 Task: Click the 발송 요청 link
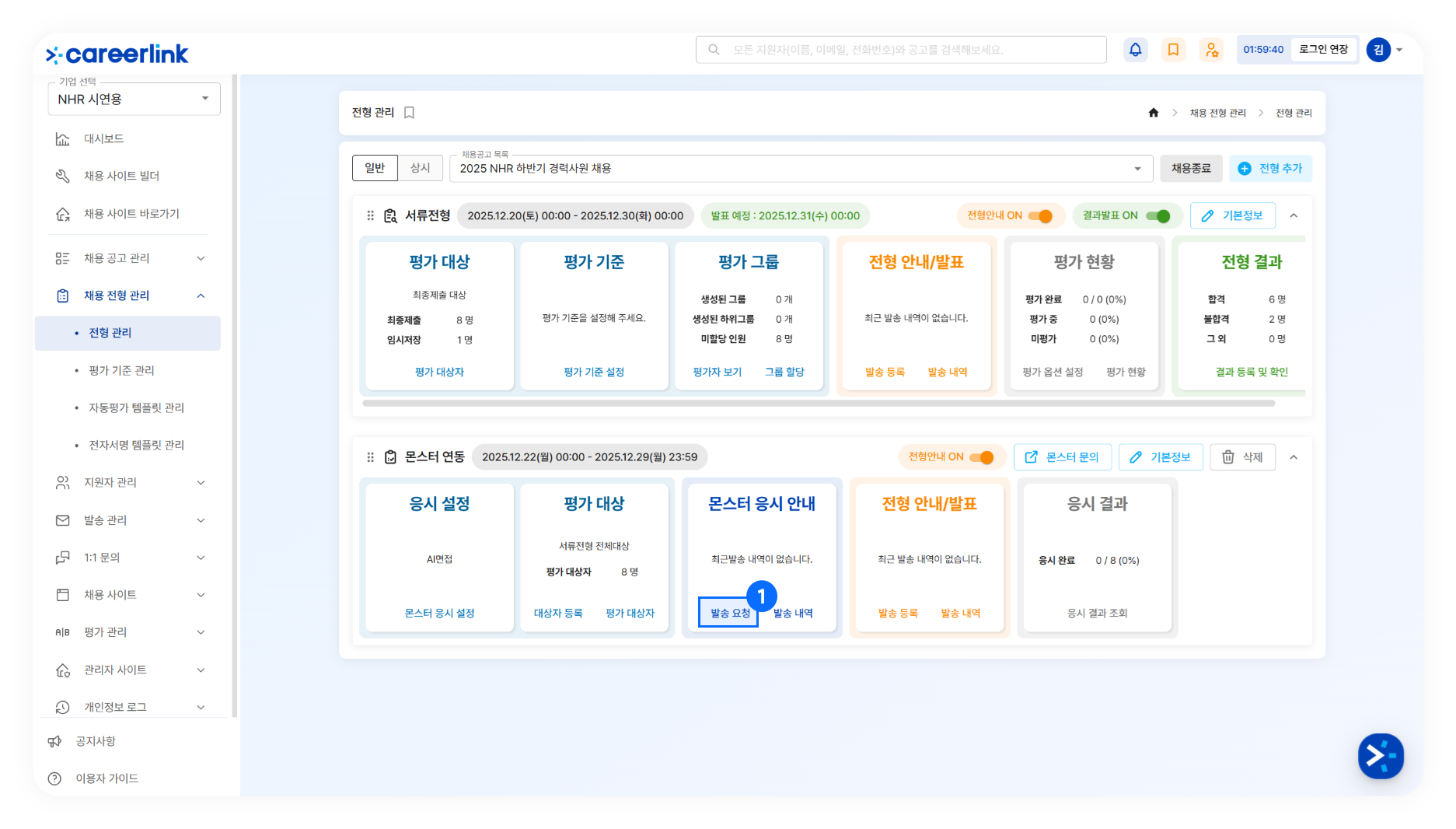point(729,613)
